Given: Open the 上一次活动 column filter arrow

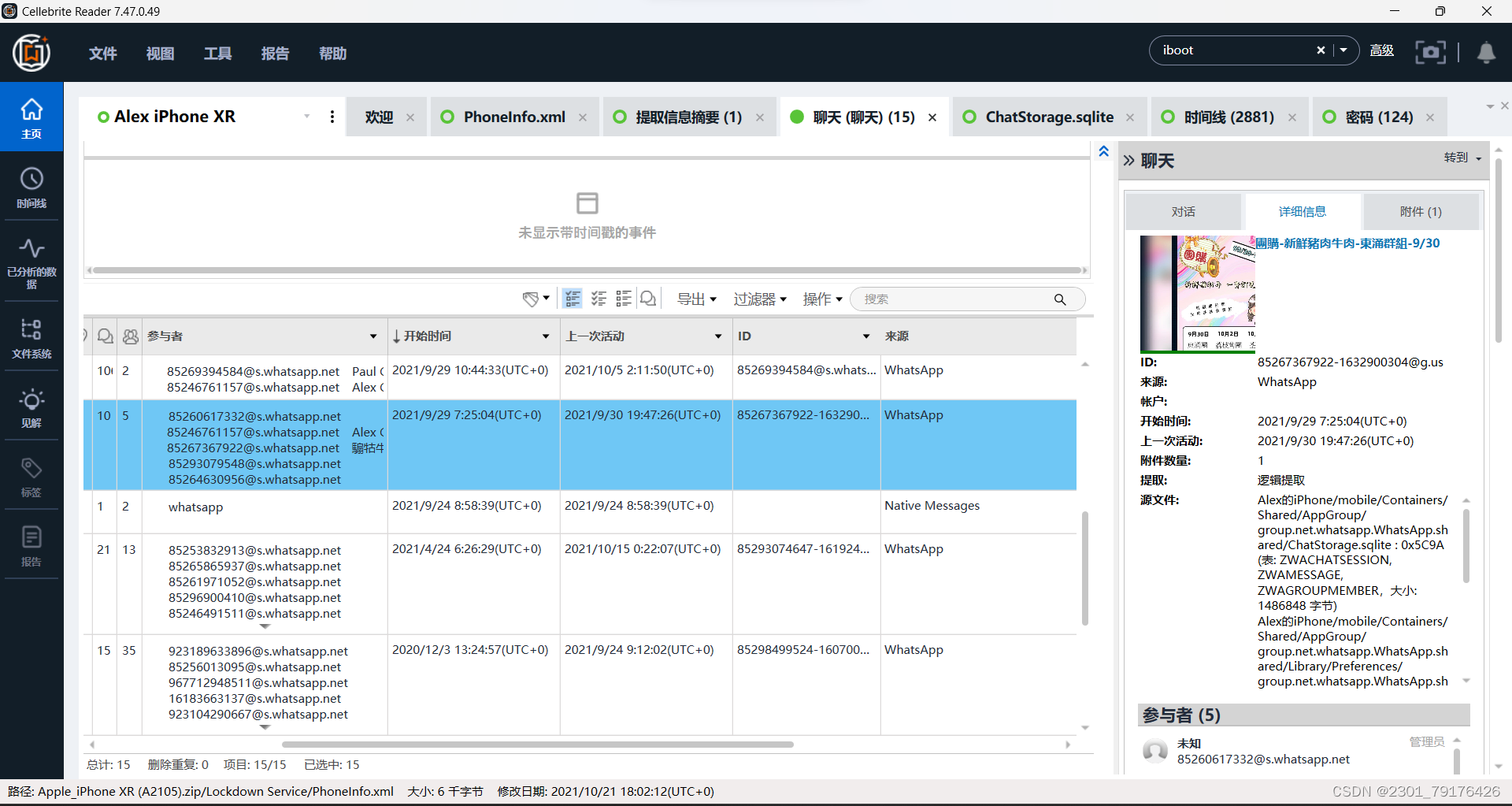Looking at the screenshot, I should (x=718, y=336).
